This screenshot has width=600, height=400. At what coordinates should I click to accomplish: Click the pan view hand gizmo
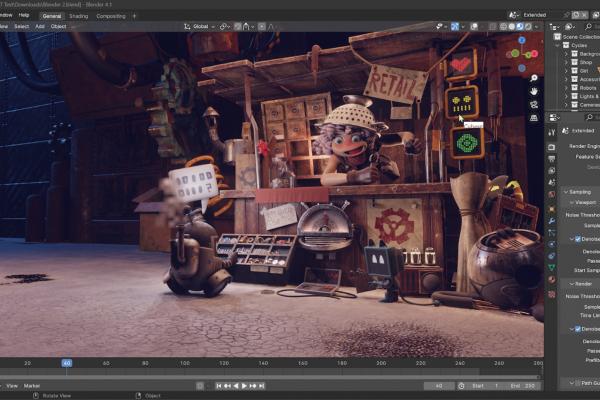(534, 91)
